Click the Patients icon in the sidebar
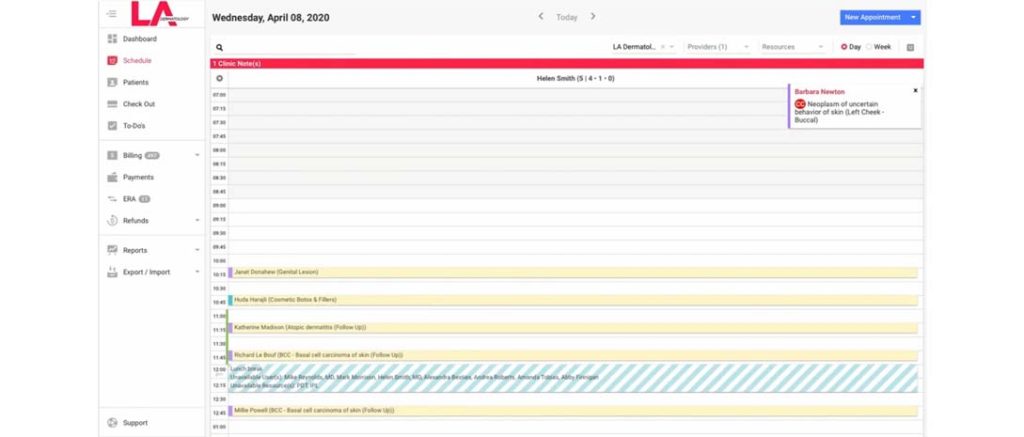 pos(113,82)
